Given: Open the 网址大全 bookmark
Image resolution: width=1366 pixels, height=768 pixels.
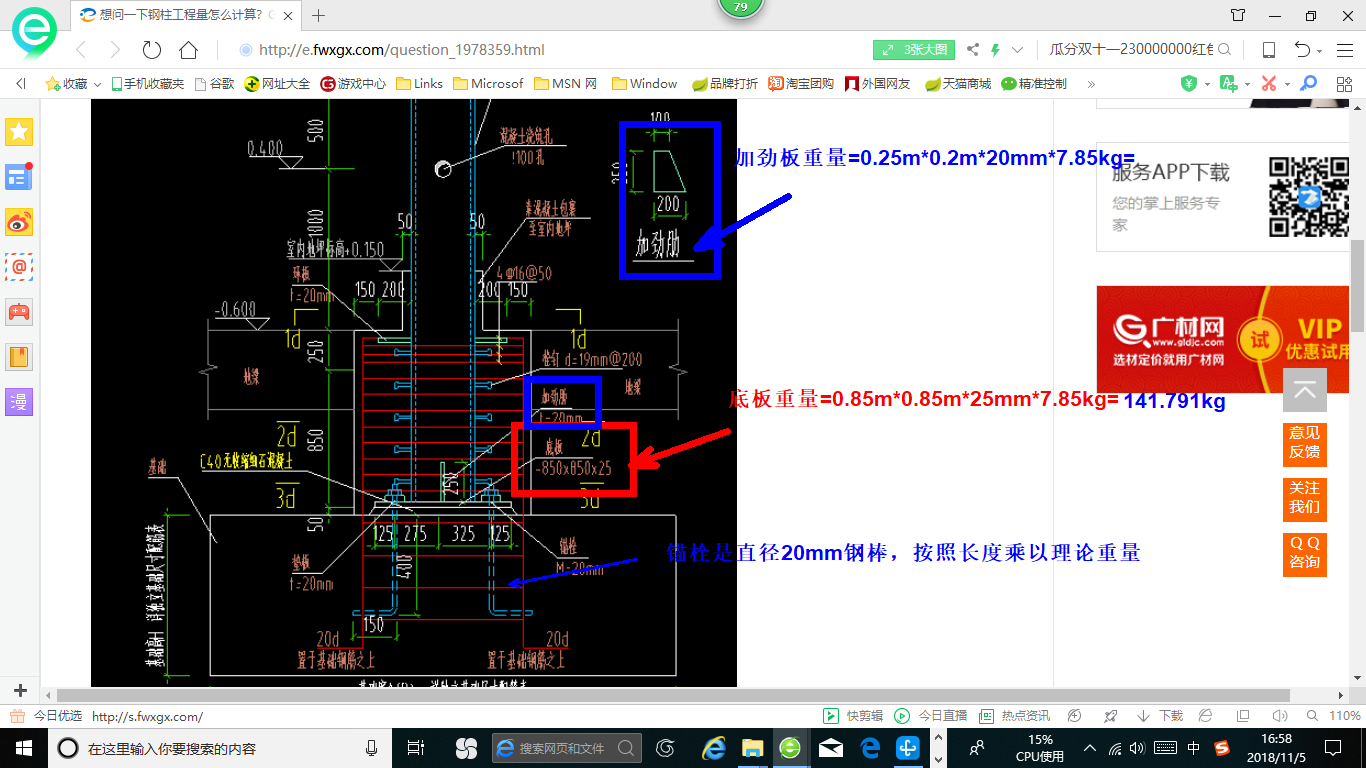Looking at the screenshot, I should pos(277,84).
